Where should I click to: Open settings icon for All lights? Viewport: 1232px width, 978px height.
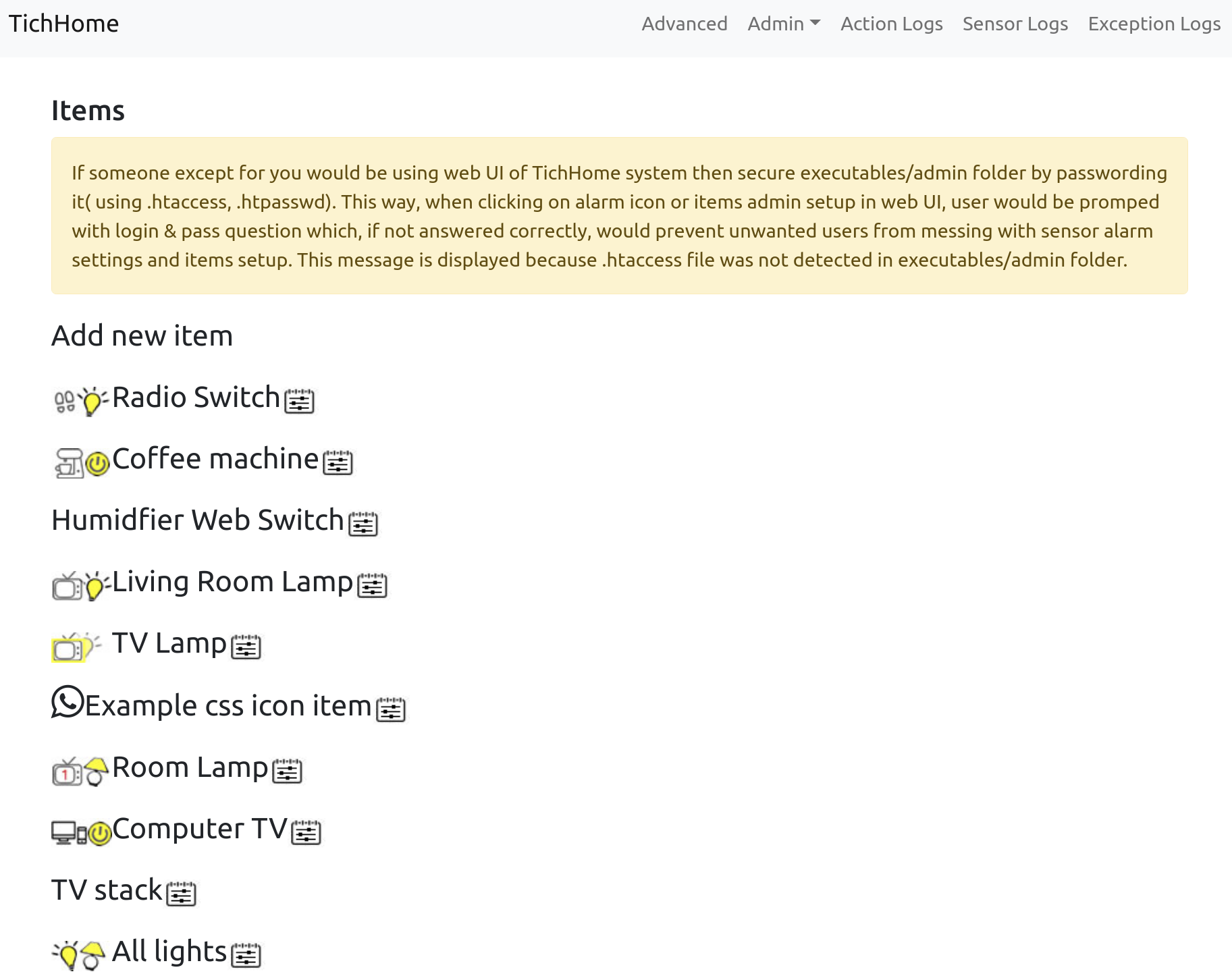coord(246,955)
